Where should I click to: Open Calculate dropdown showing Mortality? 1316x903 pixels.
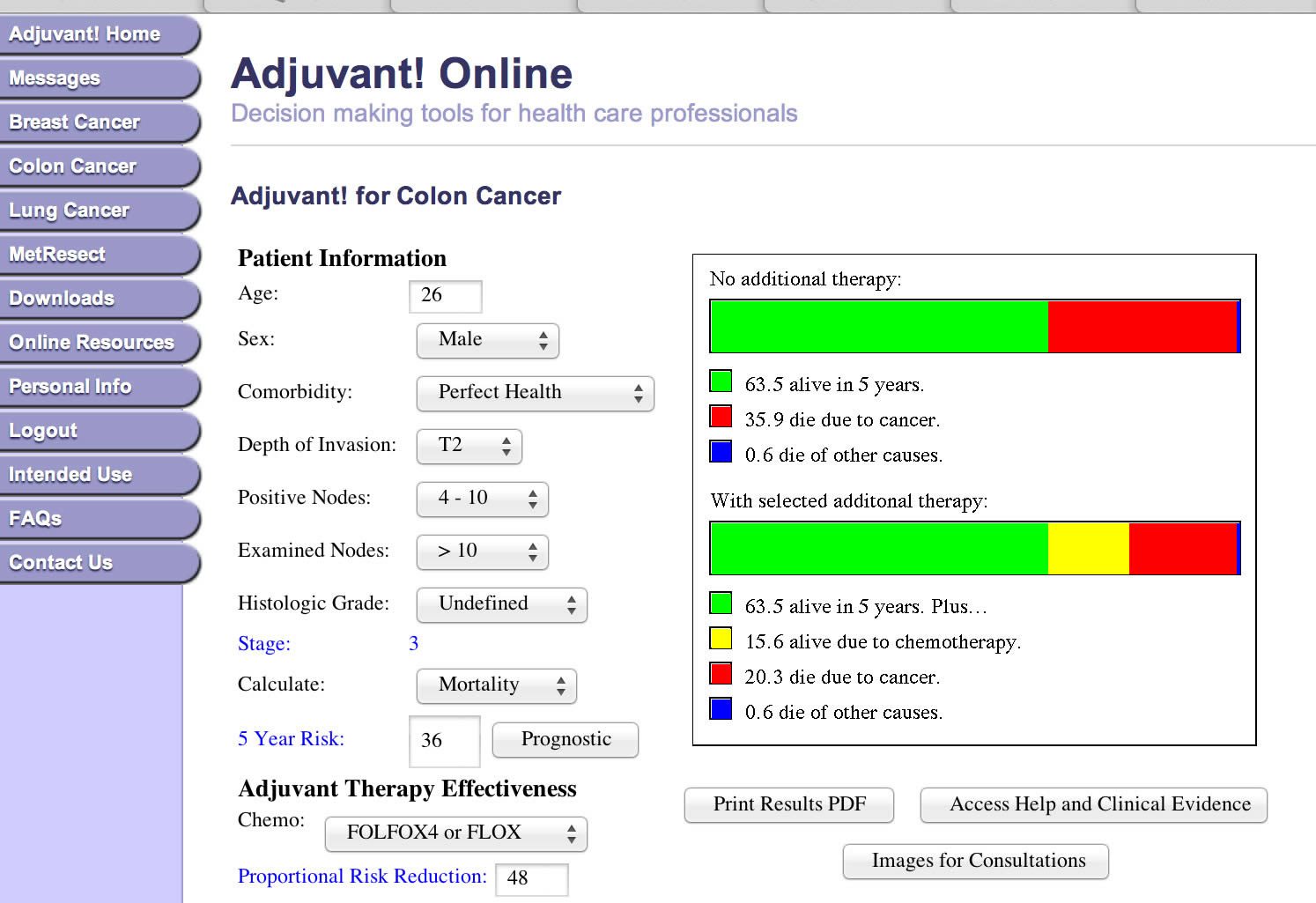tap(497, 685)
